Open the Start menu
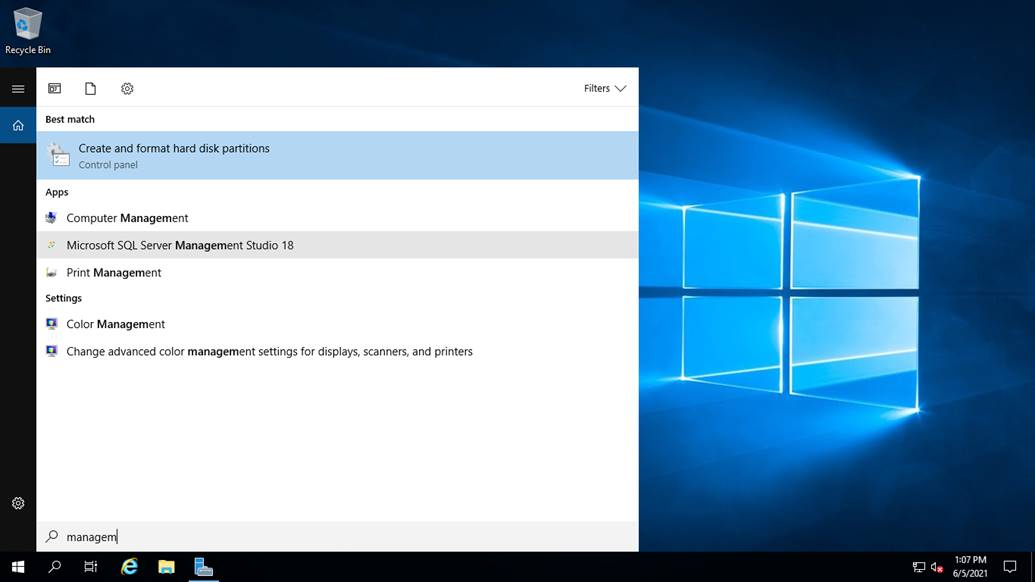The image size is (1035, 582). tap(17, 566)
